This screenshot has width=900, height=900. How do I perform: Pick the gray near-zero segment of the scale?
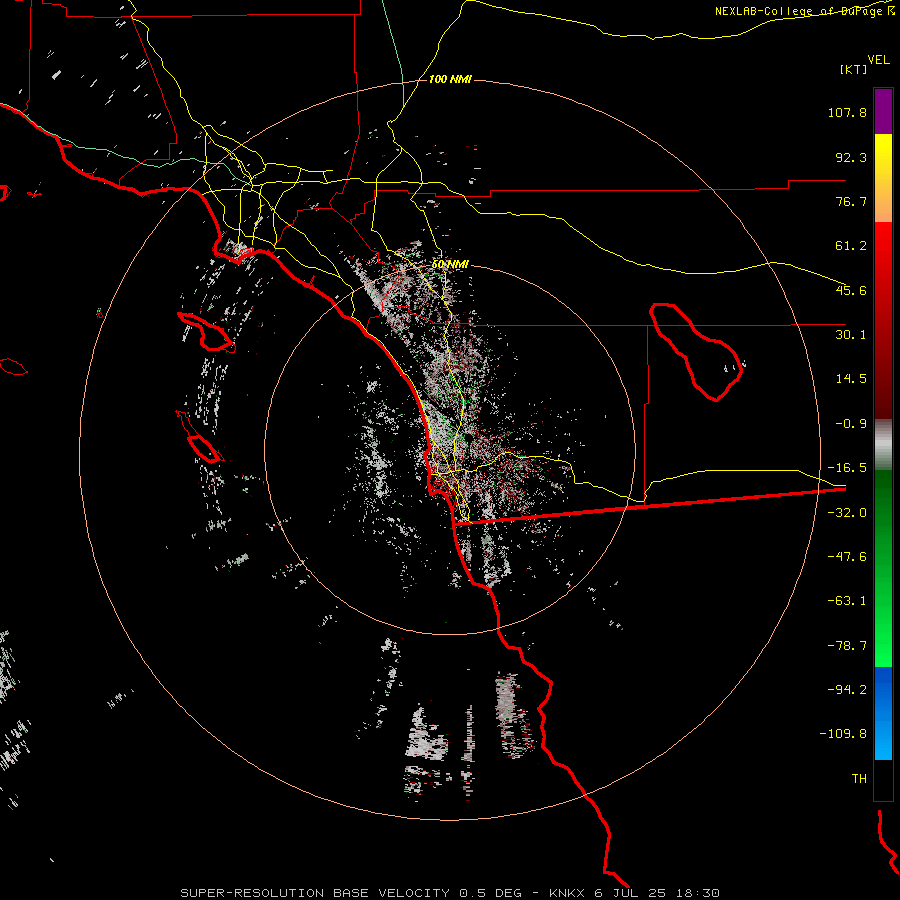coord(883,444)
